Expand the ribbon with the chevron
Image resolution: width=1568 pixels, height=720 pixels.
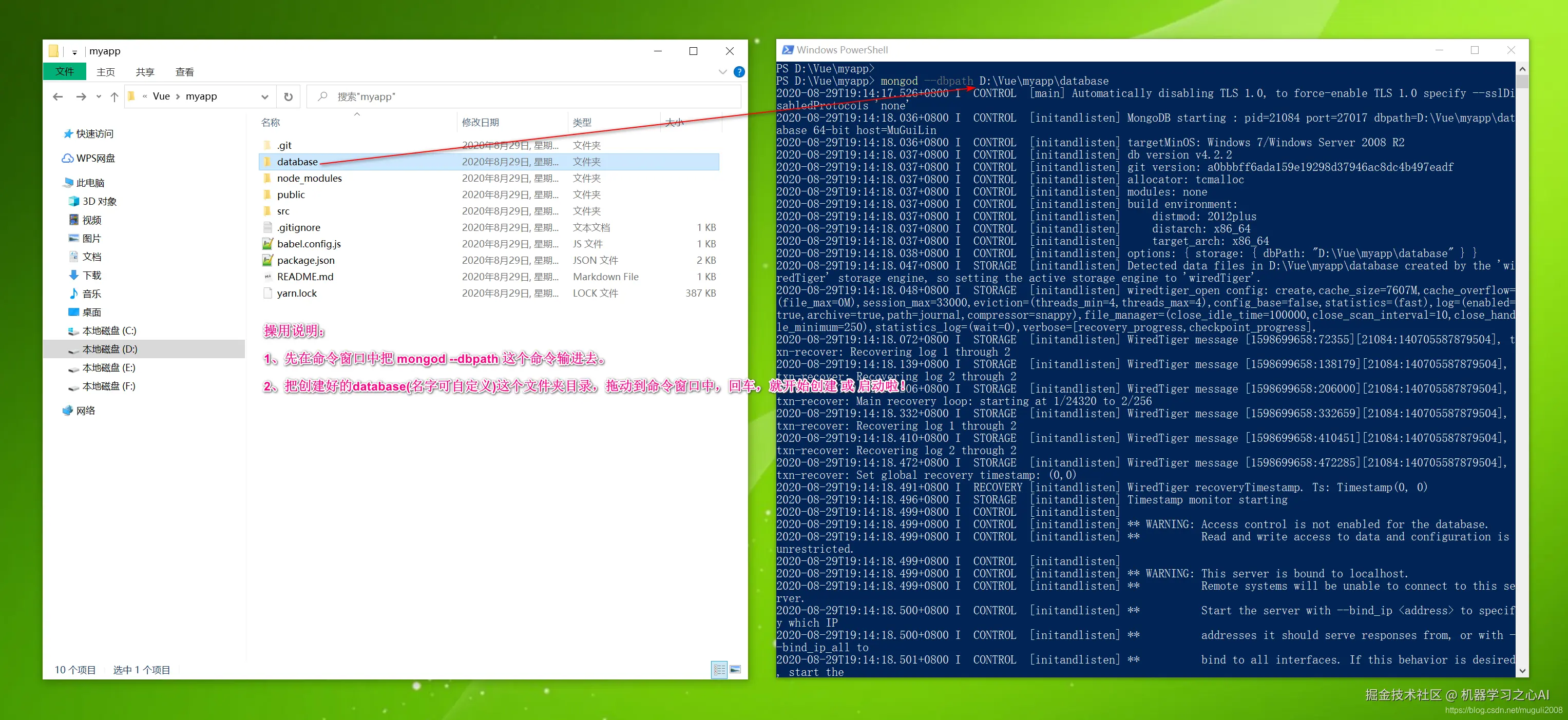[722, 72]
